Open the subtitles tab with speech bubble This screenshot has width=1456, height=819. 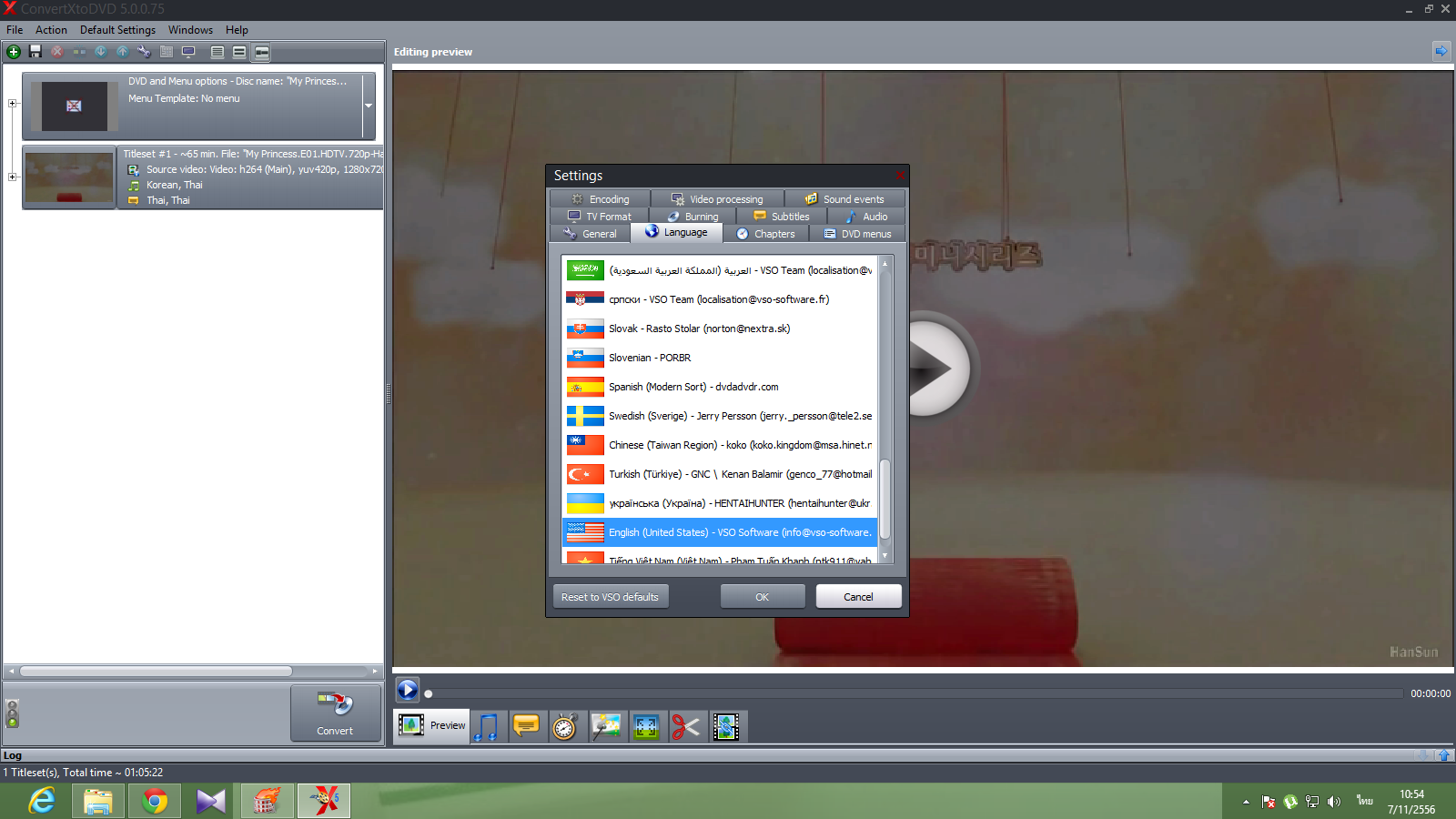pos(526,726)
